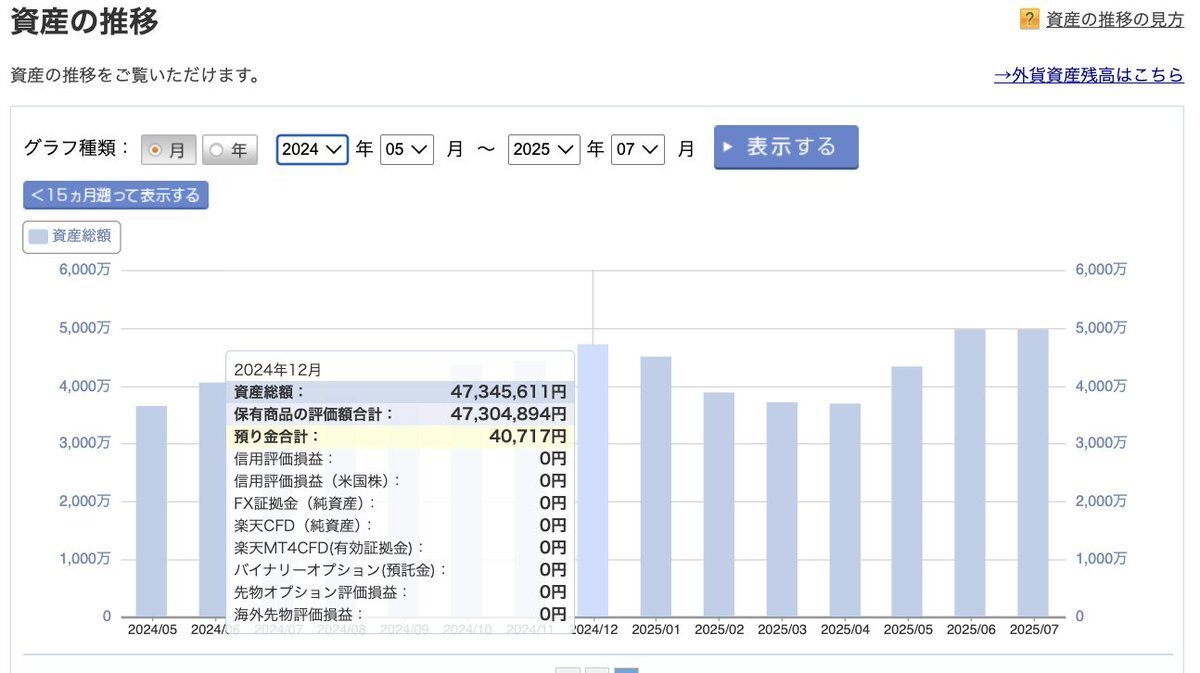The width and height of the screenshot is (1200, 673).
Task: Click the 2,000万 label on the left axis
Action: 85,501
